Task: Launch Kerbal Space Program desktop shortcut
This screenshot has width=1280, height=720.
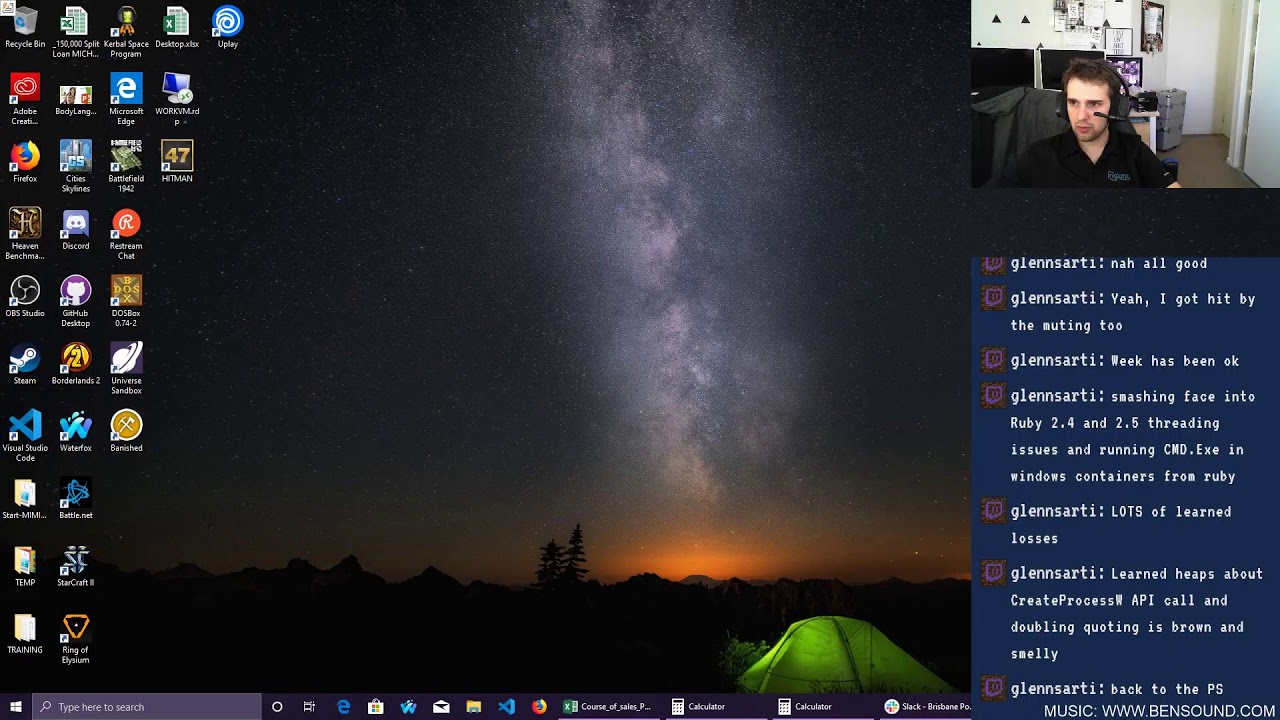Action: pyautogui.click(x=126, y=32)
